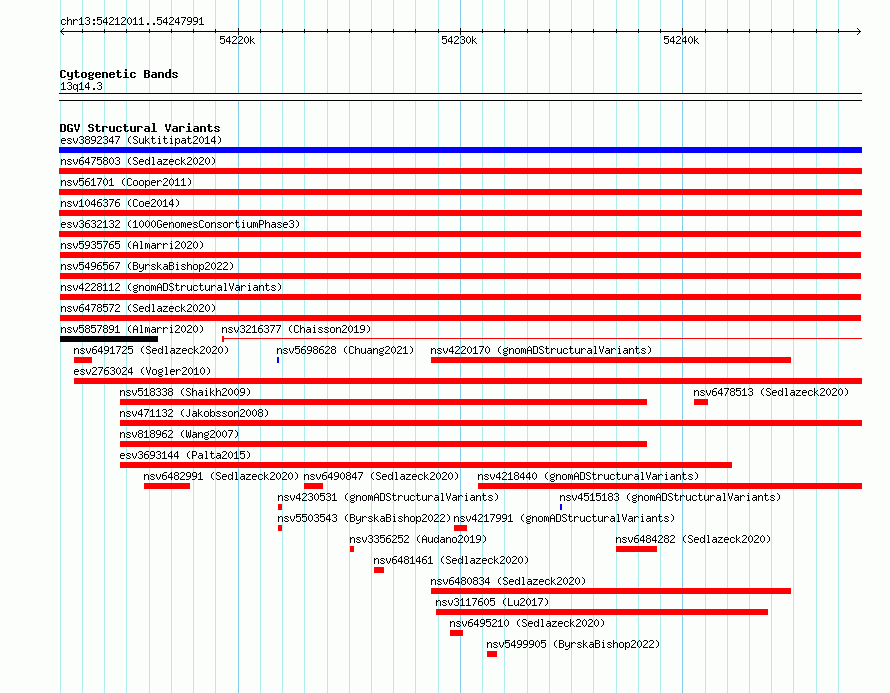The image size is (890, 693).
Task: Select the red bar under nsv4220170
Action: 611,360
